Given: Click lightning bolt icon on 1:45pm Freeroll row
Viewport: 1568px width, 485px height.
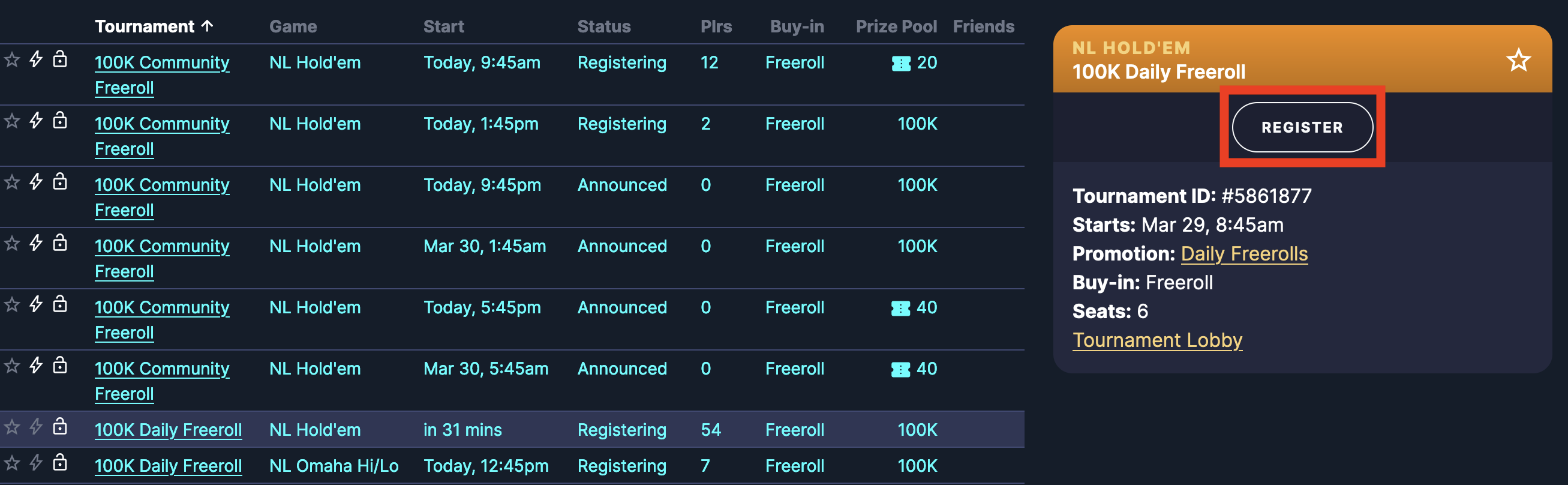Looking at the screenshot, I should pyautogui.click(x=36, y=121).
